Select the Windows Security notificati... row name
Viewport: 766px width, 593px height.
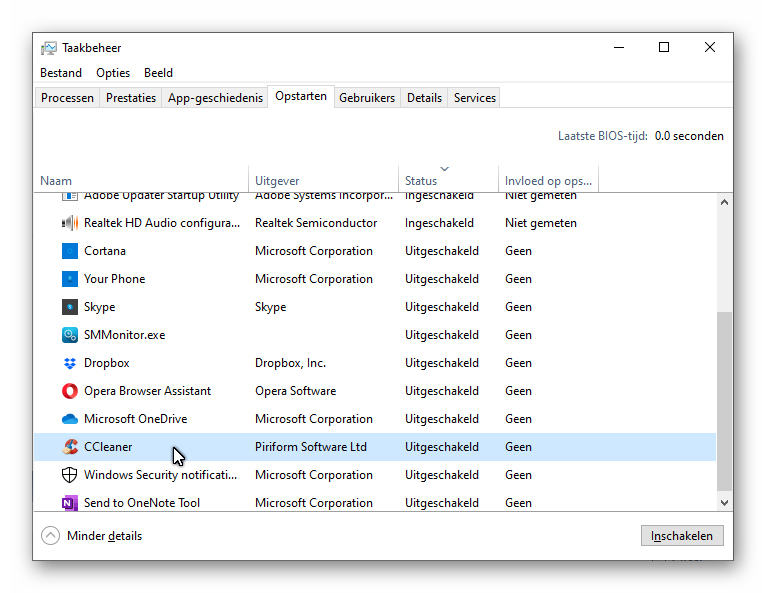pos(161,475)
